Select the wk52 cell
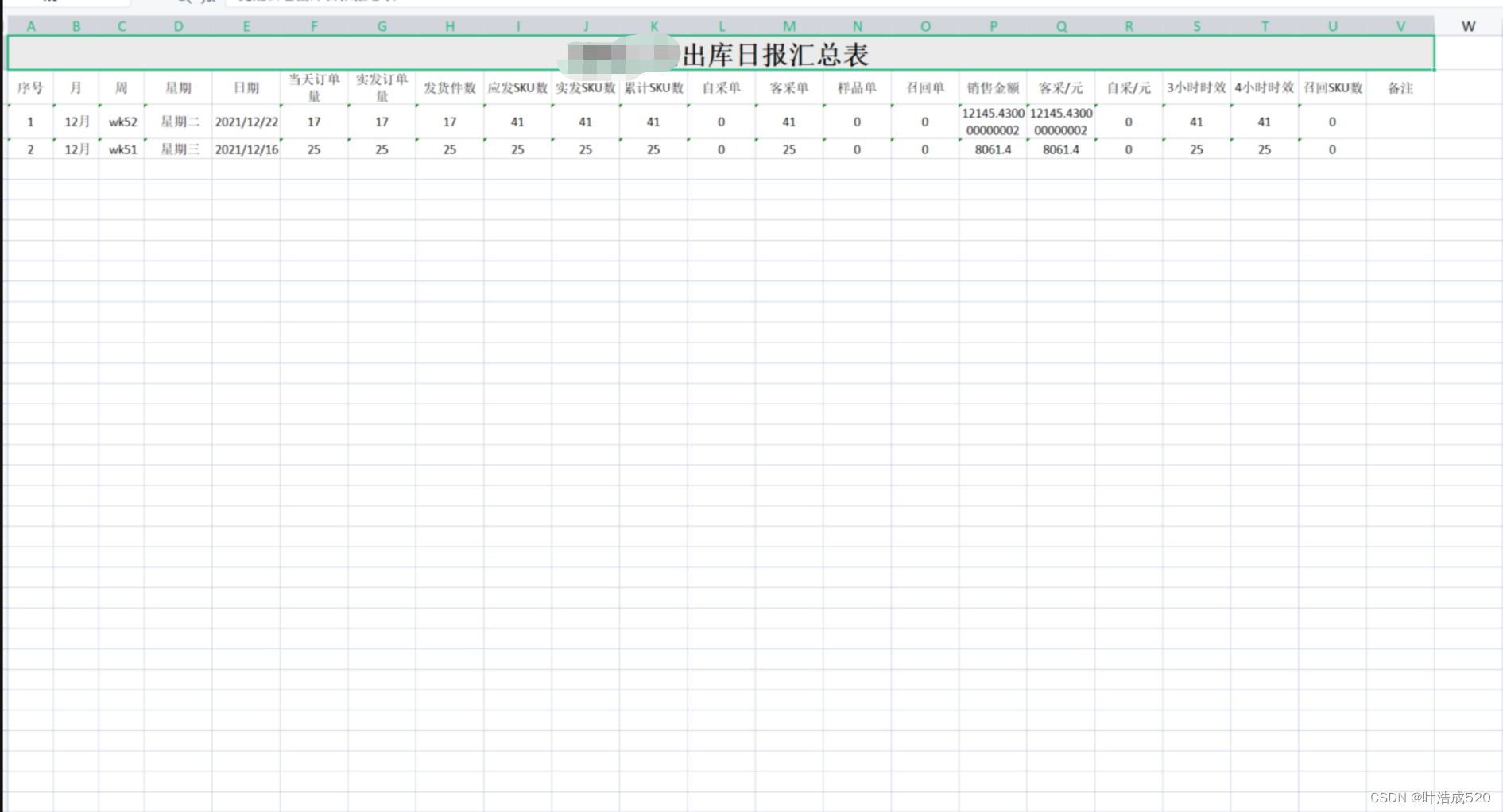 click(121, 122)
